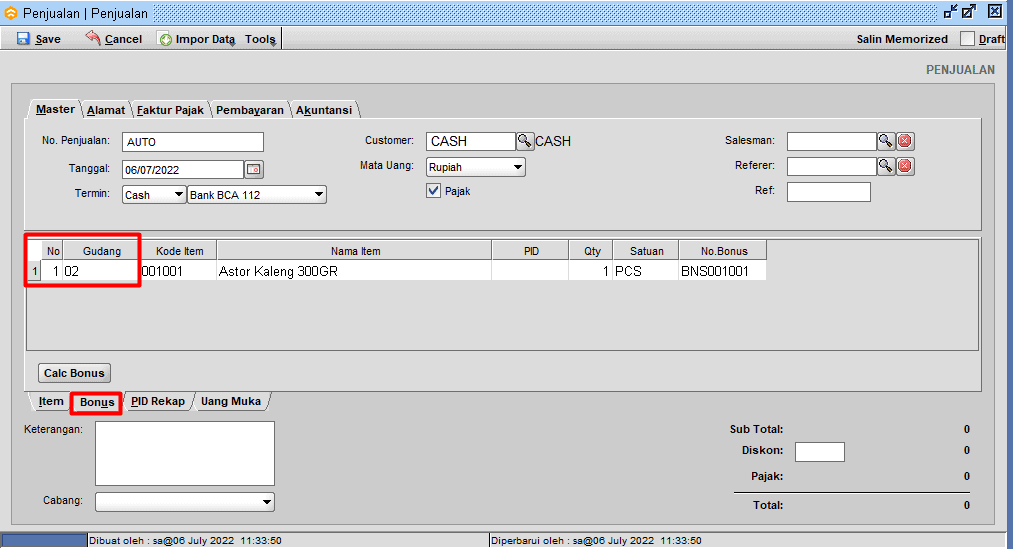Image resolution: width=1013 pixels, height=549 pixels.
Task: Click the Customer code field
Action: click(470, 141)
